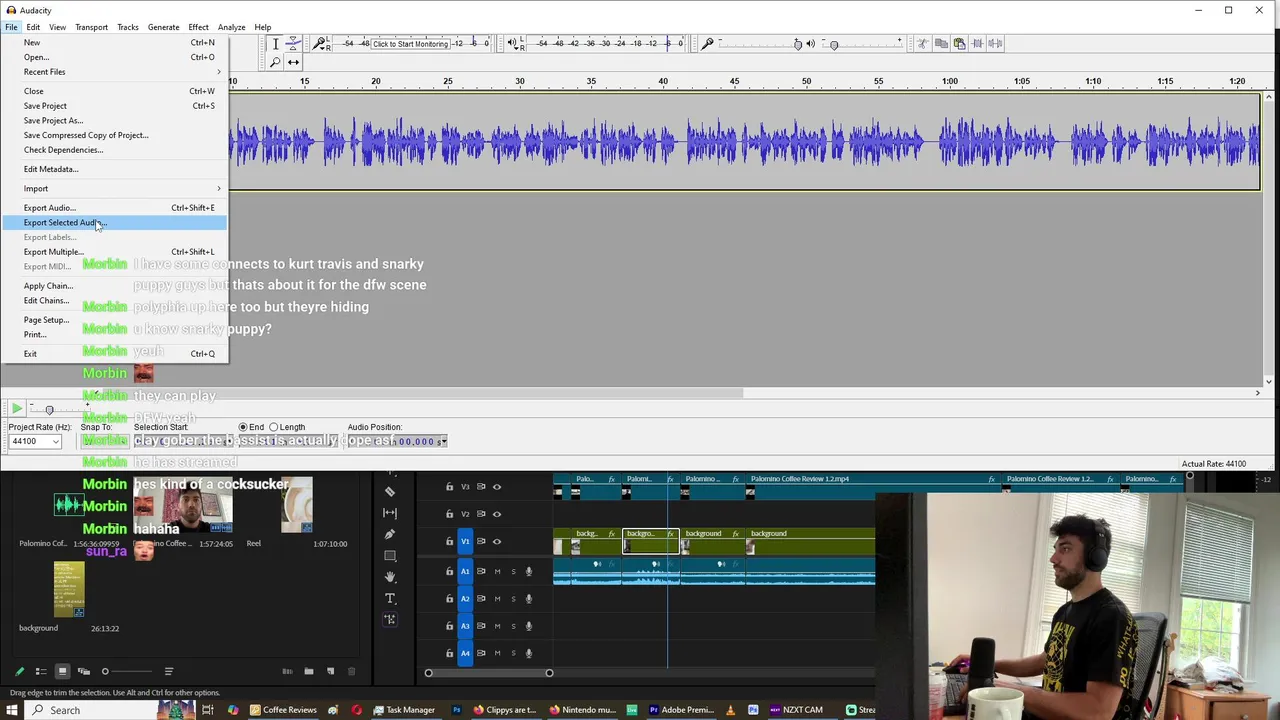
Task: Click the Cut scissors icon in Audacity
Action: 922,44
